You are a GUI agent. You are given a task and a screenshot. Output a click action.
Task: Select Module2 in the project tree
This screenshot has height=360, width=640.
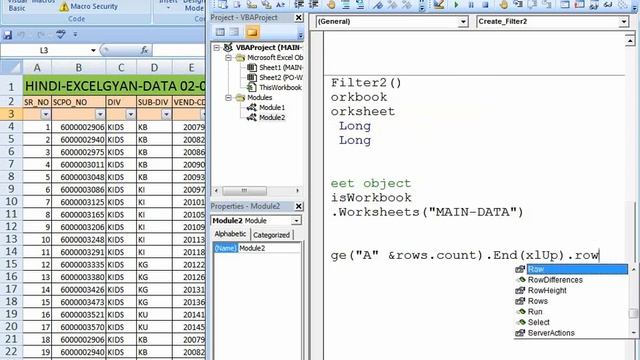click(x=272, y=118)
